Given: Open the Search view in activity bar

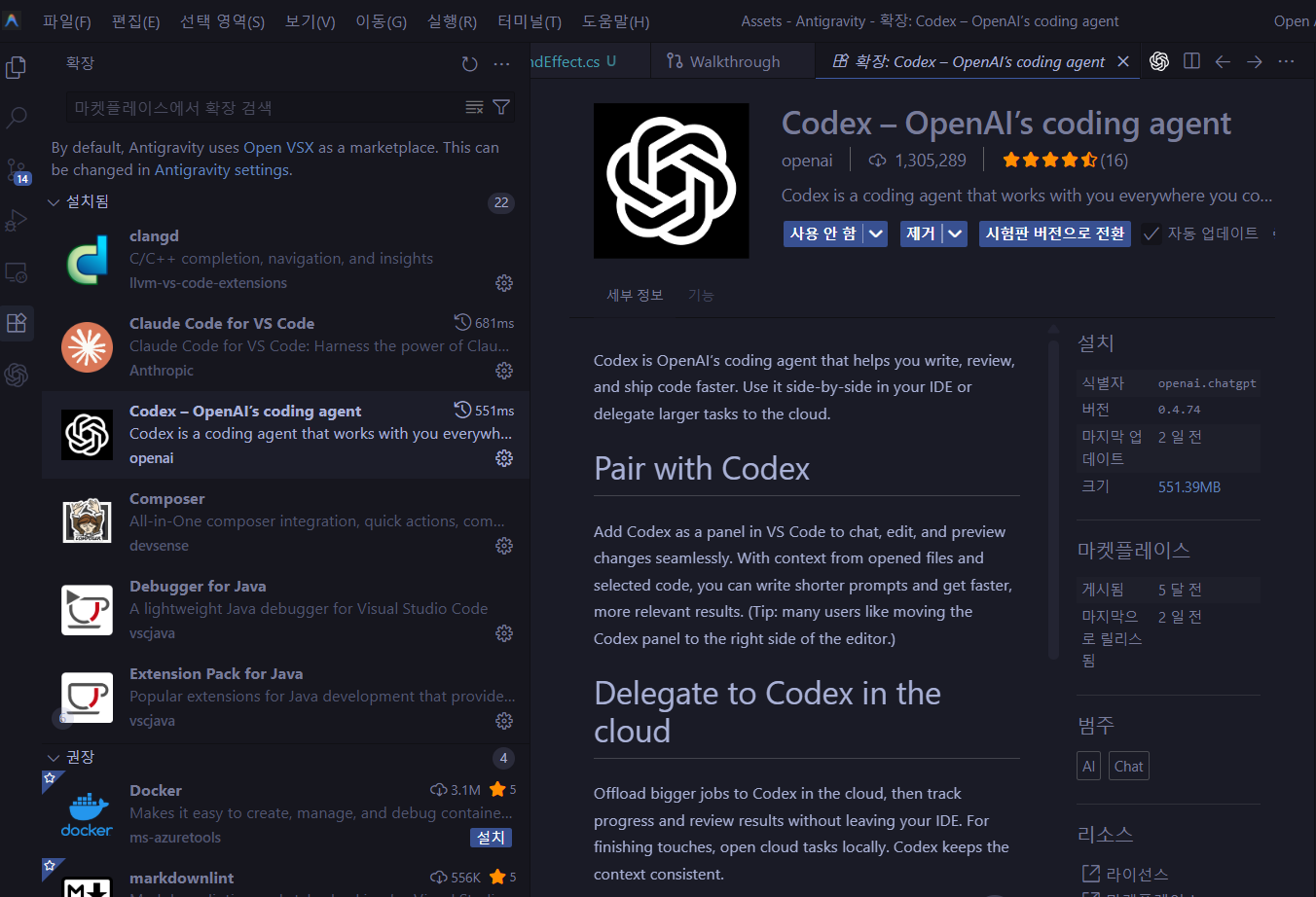Looking at the screenshot, I should [17, 119].
